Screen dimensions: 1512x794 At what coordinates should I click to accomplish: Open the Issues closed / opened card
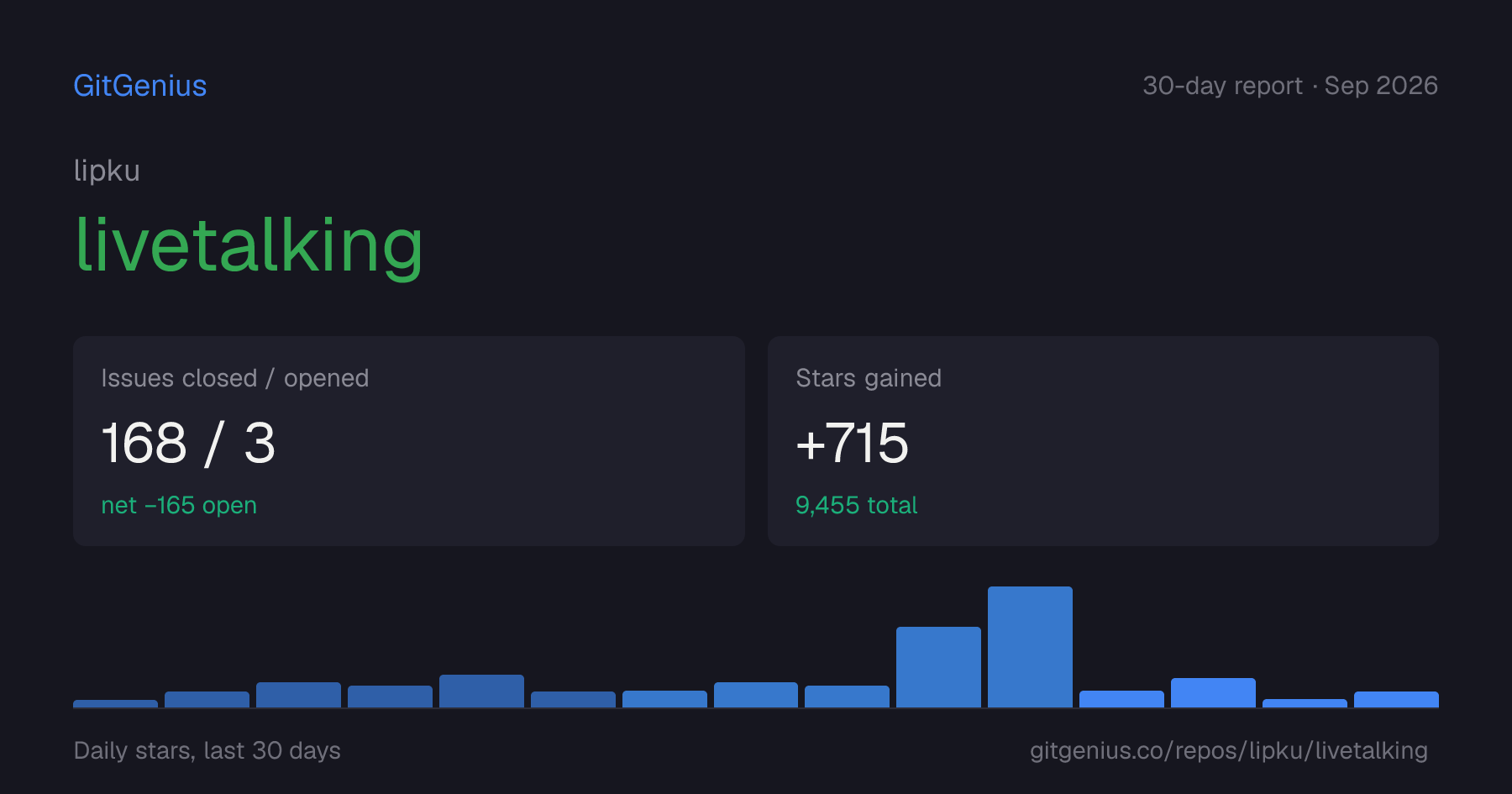(x=409, y=441)
